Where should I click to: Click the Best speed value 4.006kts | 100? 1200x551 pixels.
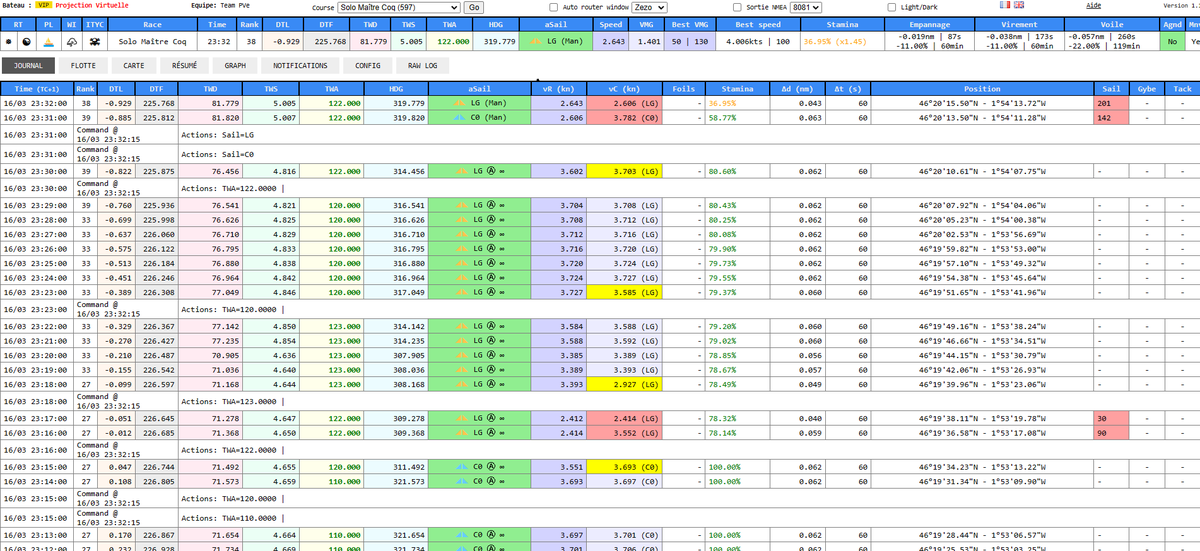[757, 42]
